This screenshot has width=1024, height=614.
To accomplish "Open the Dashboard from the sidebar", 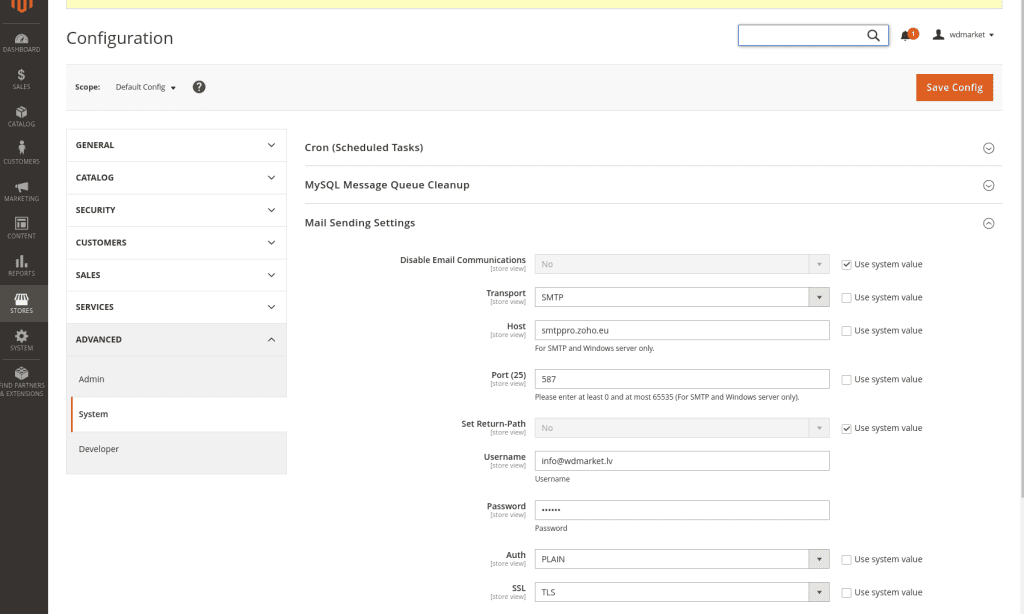I will pos(21,42).
